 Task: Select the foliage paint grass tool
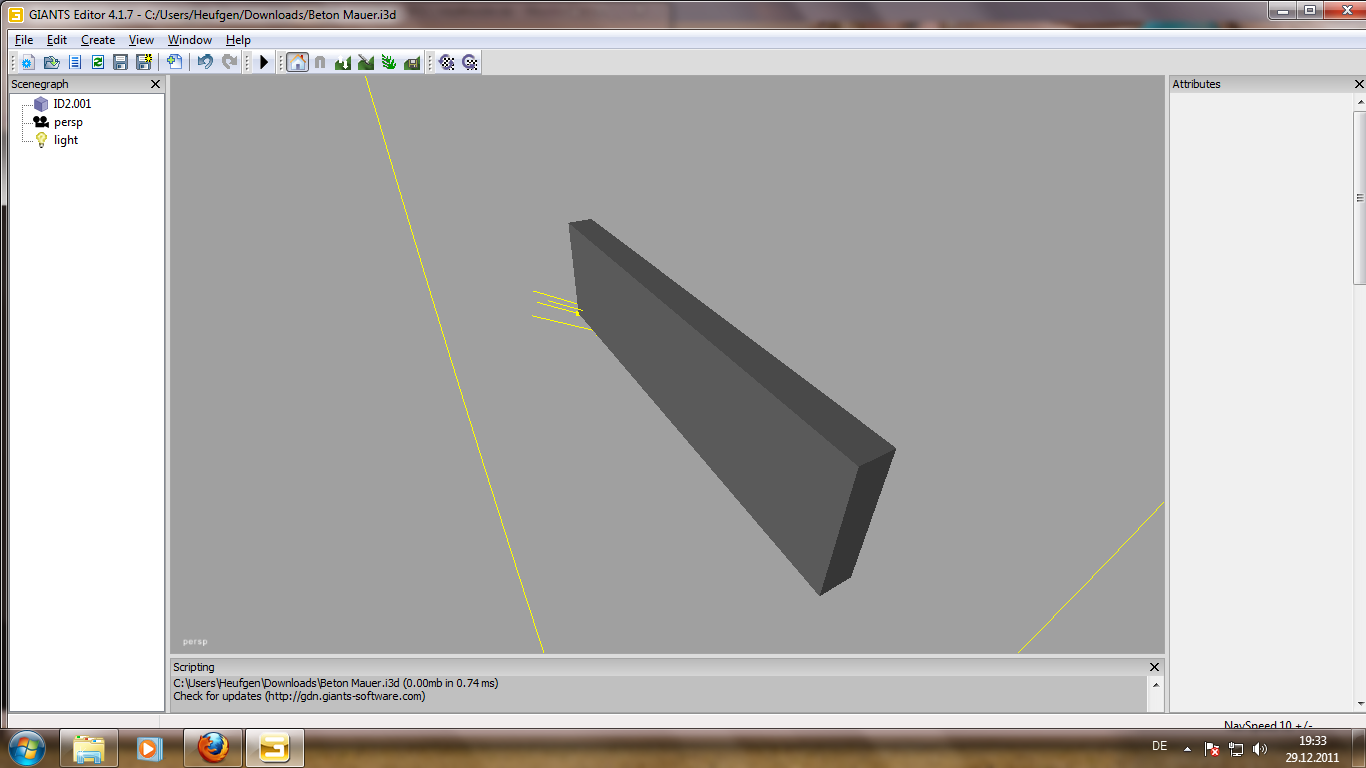point(389,62)
